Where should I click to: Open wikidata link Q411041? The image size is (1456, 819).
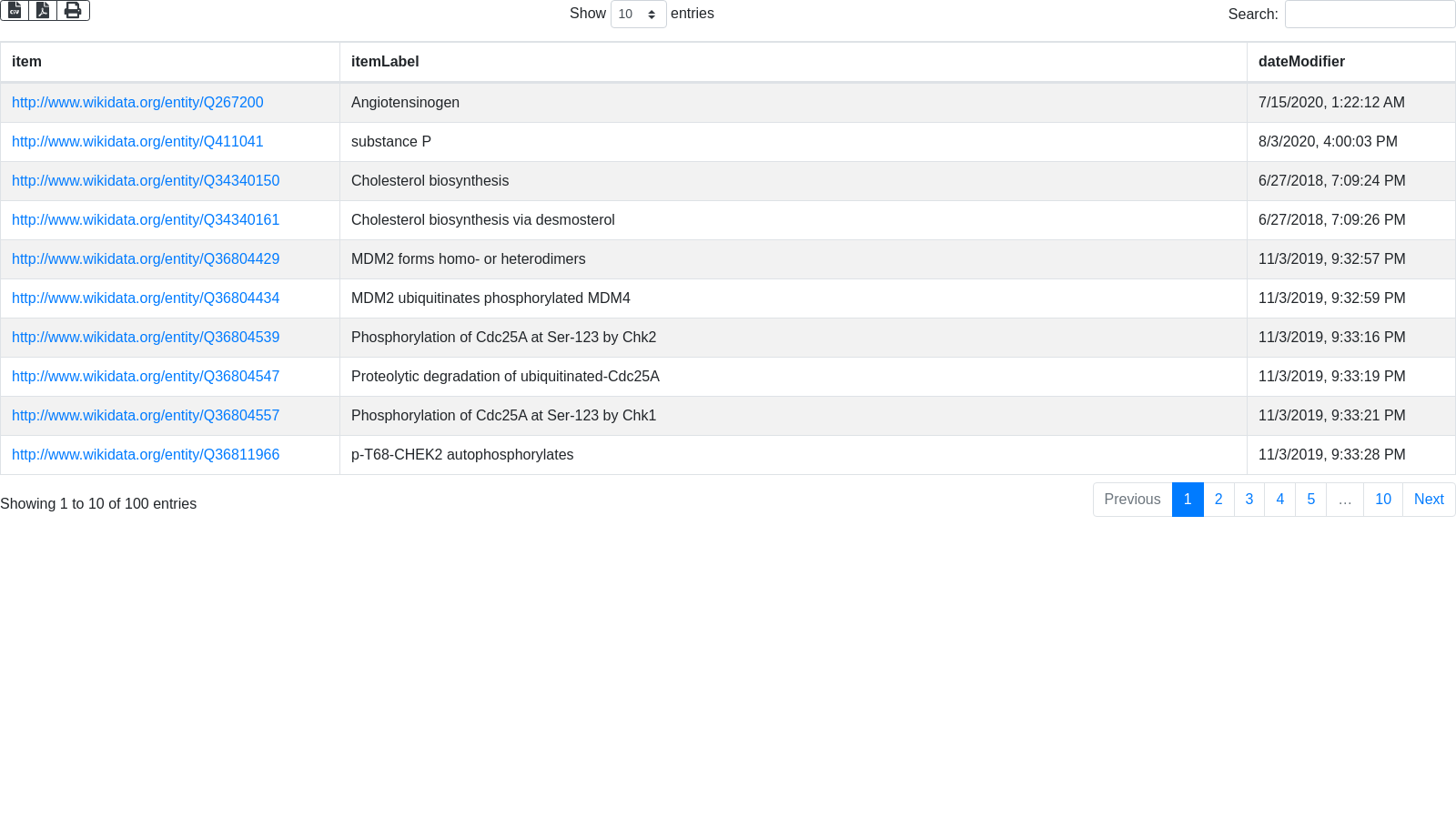click(137, 142)
